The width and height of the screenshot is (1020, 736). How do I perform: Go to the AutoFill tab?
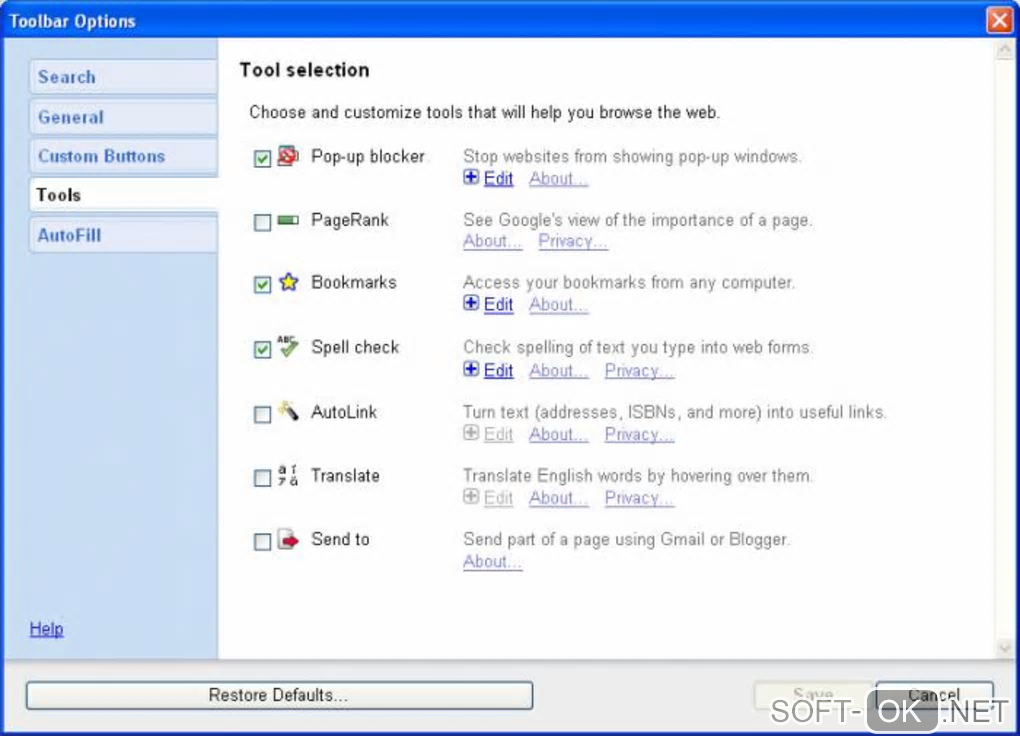[x=124, y=235]
